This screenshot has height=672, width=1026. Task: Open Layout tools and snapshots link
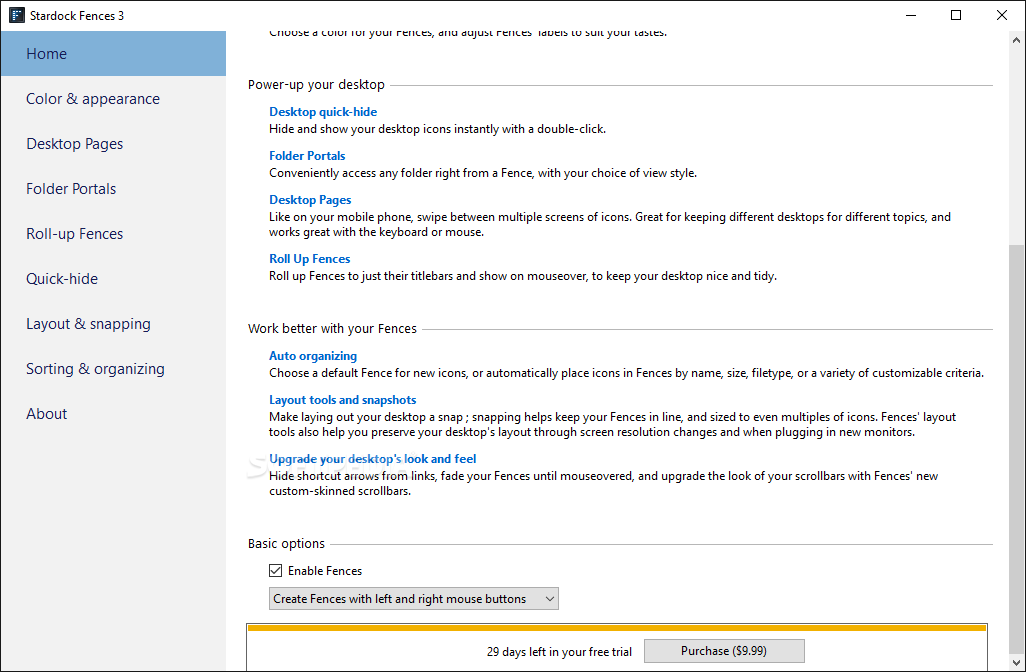tap(342, 400)
